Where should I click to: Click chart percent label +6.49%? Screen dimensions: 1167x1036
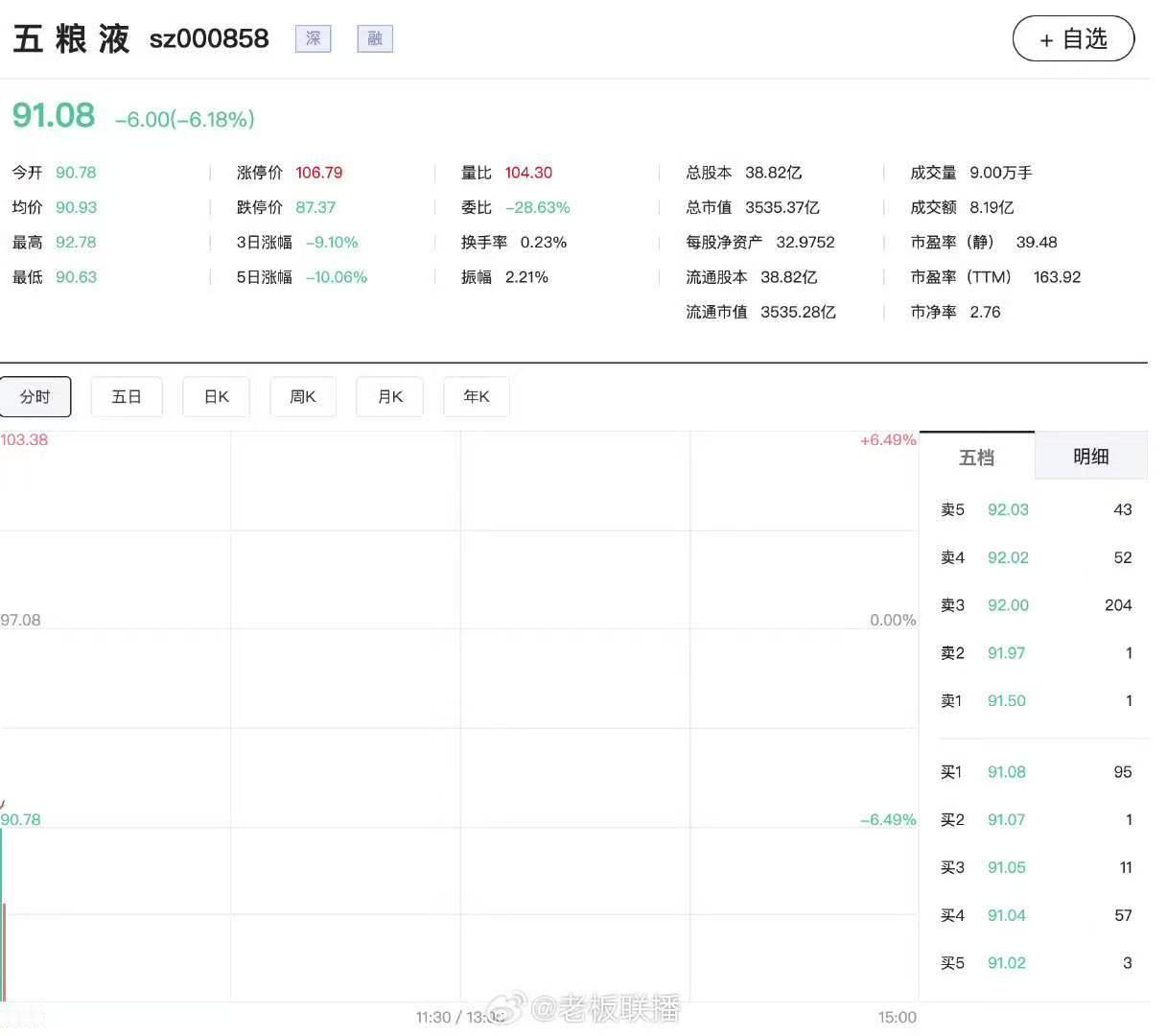[x=888, y=439]
